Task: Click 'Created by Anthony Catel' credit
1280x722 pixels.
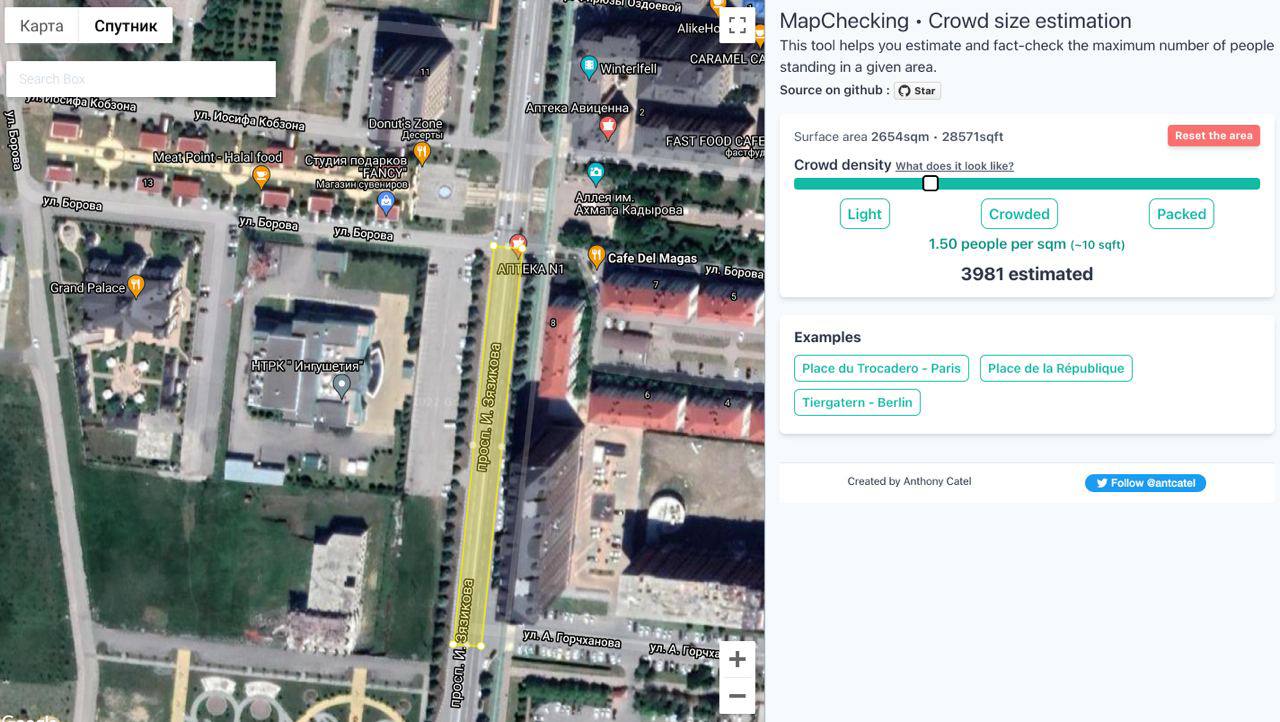Action: pyautogui.click(x=909, y=481)
